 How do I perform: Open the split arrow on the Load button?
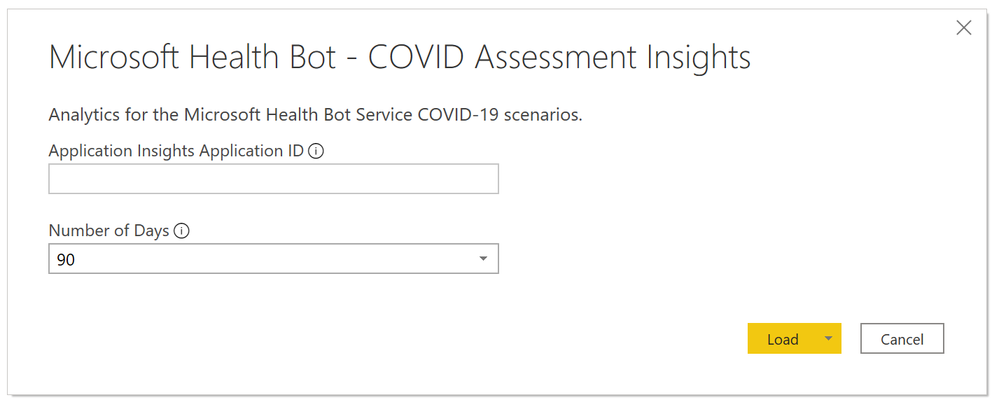(828, 338)
